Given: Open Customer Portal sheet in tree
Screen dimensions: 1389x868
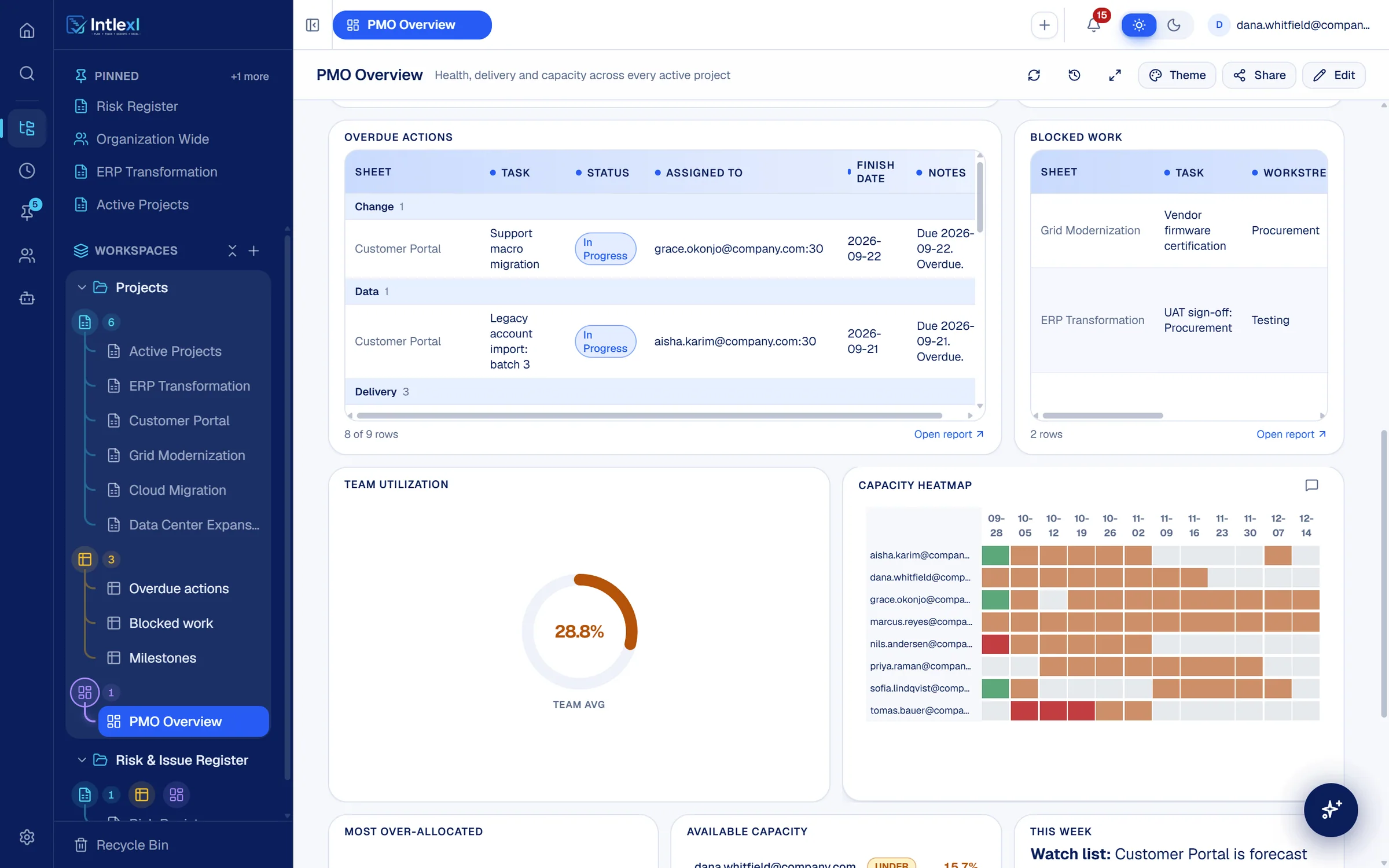Looking at the screenshot, I should 178,421.
